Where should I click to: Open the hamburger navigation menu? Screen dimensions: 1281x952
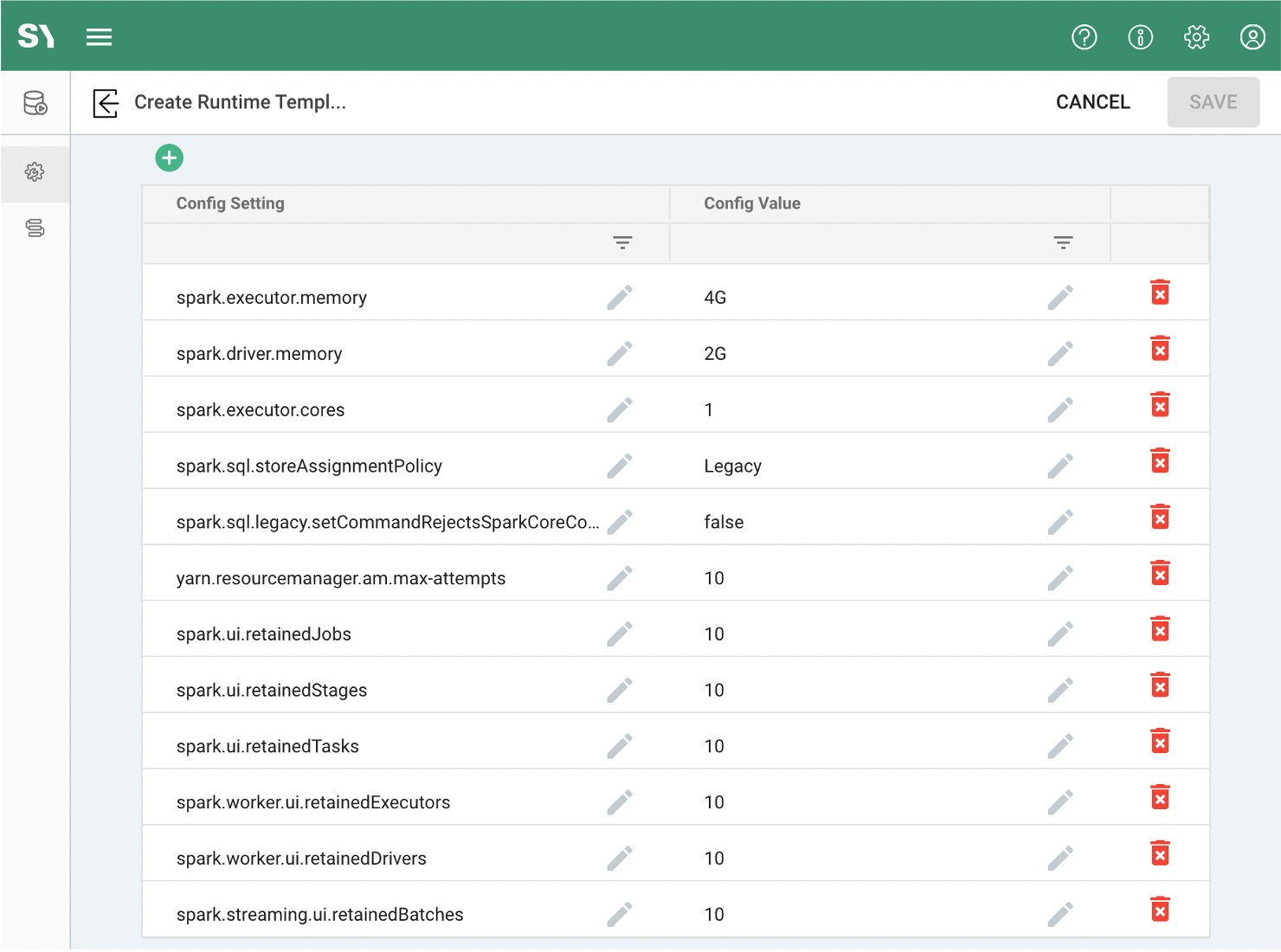pos(99,36)
